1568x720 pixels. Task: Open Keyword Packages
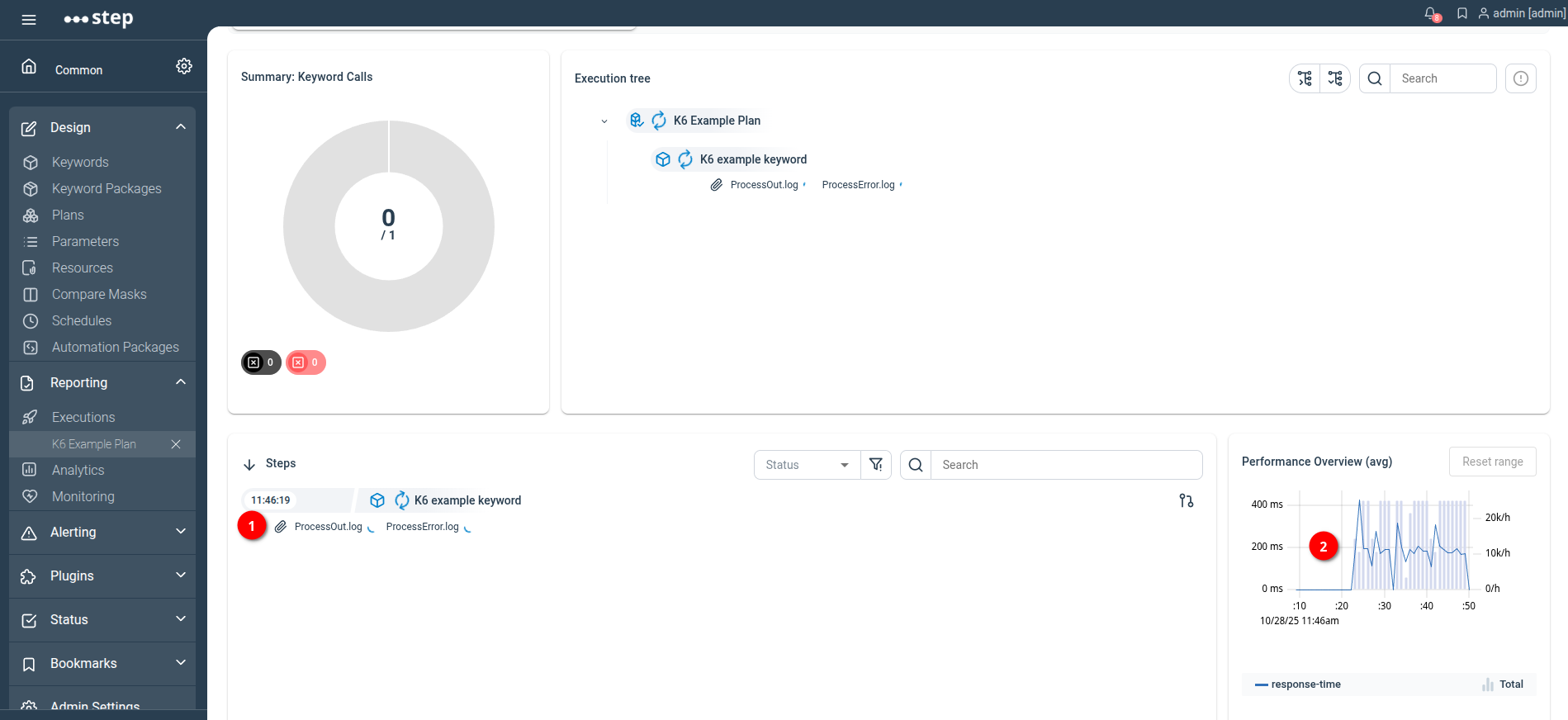click(x=107, y=189)
